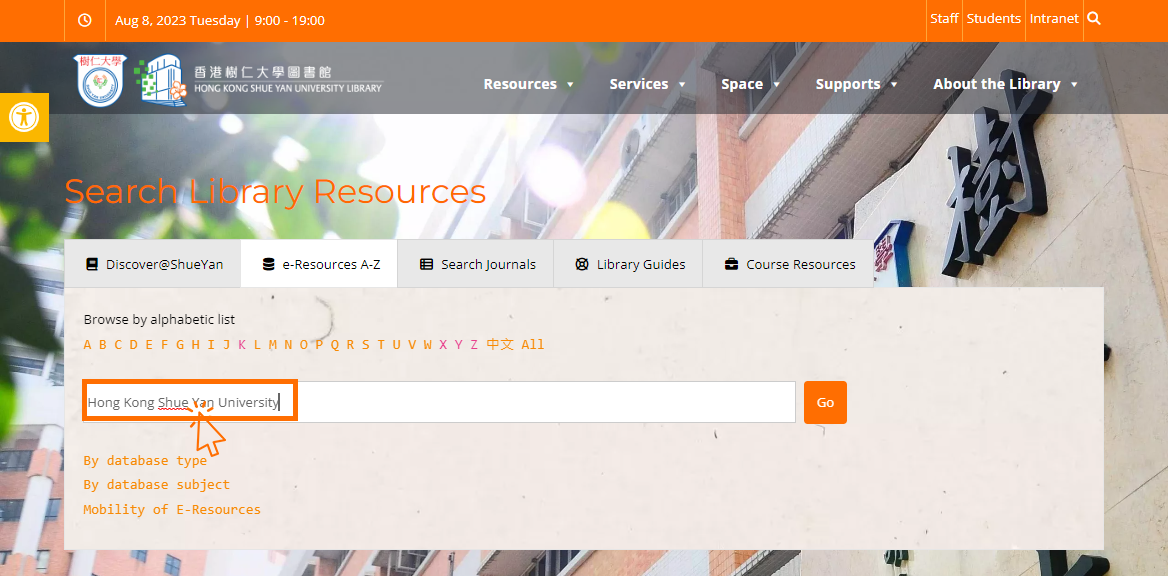Open the Intranet link

coord(1054,19)
